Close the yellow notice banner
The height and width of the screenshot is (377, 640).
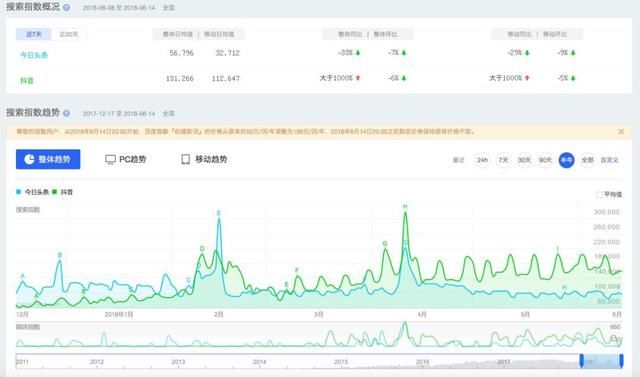621,131
